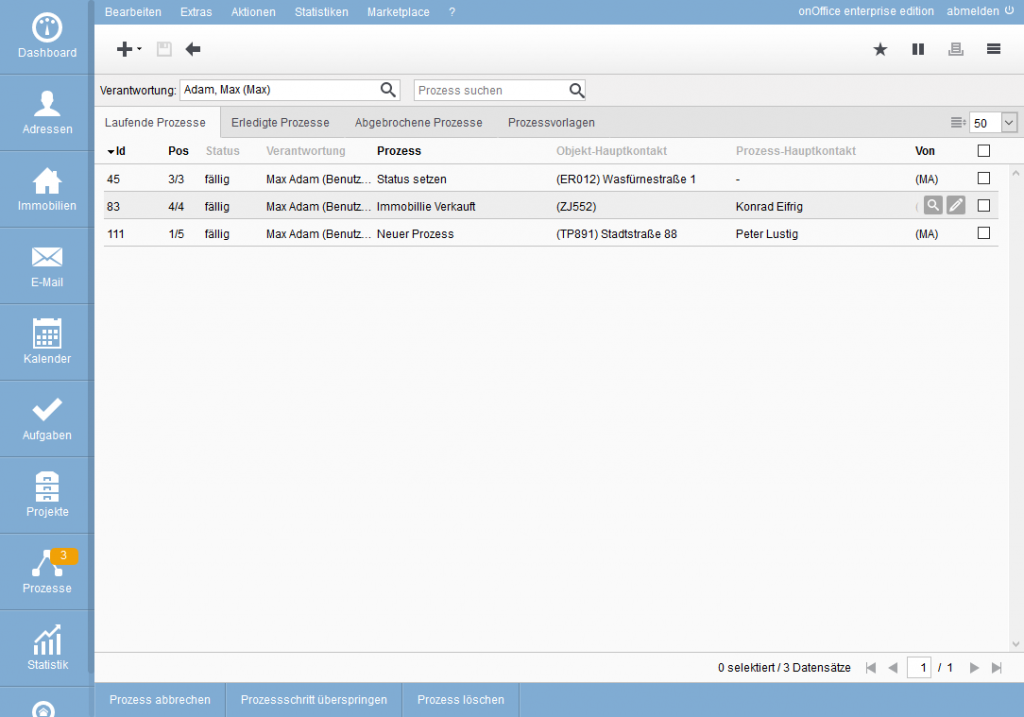1024x717 pixels.
Task: Switch to the Abgebrochene Prozesse tab
Action: click(x=419, y=123)
